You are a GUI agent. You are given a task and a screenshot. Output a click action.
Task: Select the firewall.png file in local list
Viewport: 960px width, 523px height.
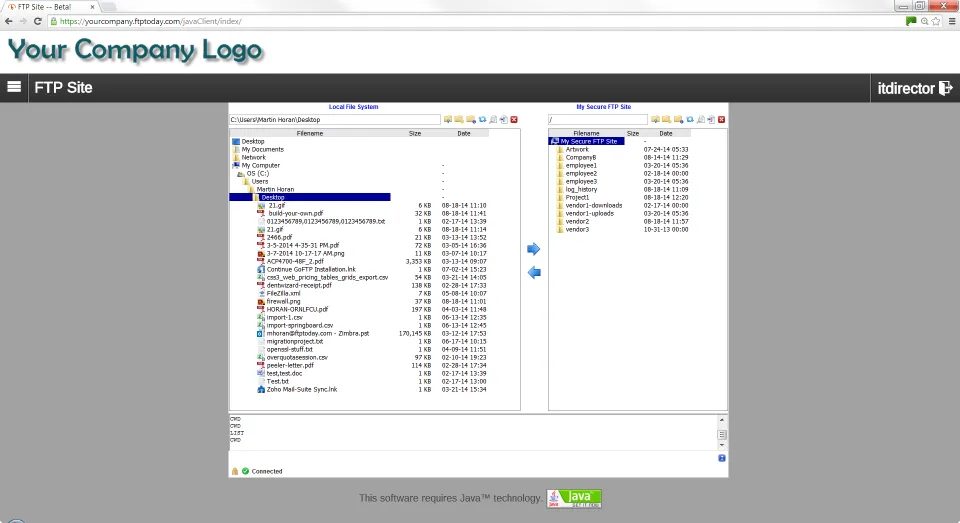pyautogui.click(x=283, y=301)
